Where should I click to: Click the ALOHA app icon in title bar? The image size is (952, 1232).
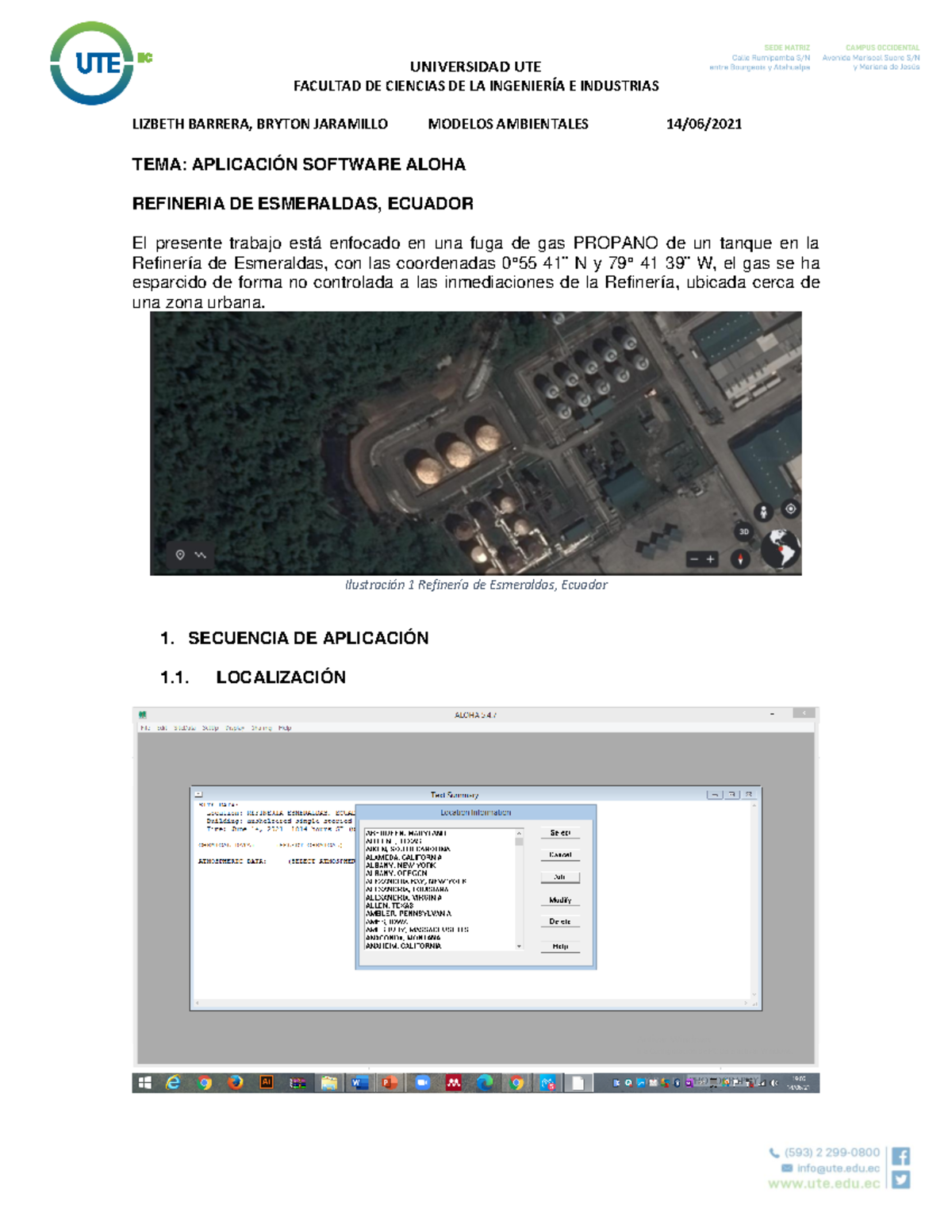coord(143,715)
